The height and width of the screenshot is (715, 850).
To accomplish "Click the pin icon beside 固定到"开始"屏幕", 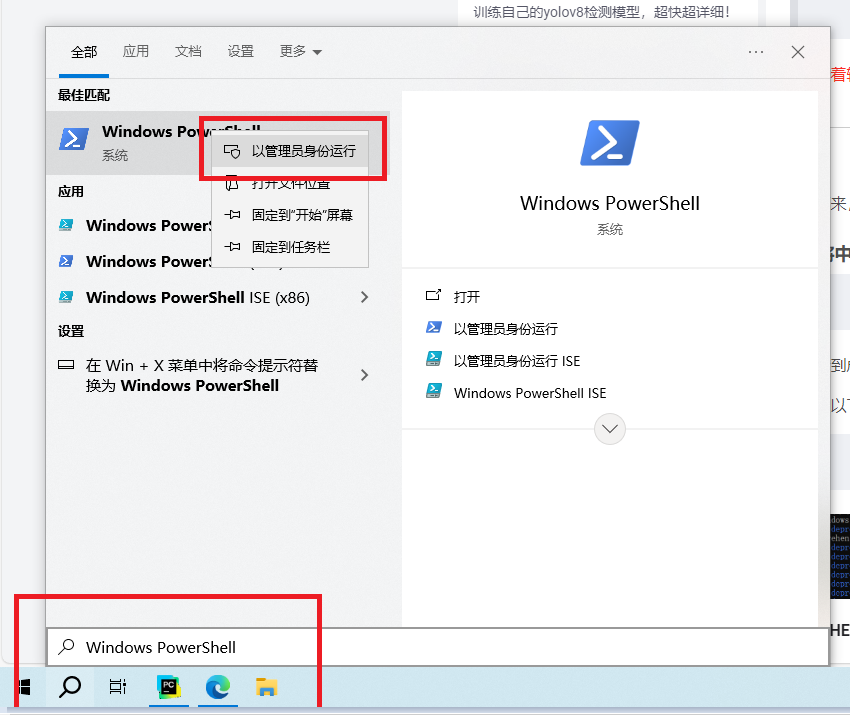I will (x=233, y=215).
